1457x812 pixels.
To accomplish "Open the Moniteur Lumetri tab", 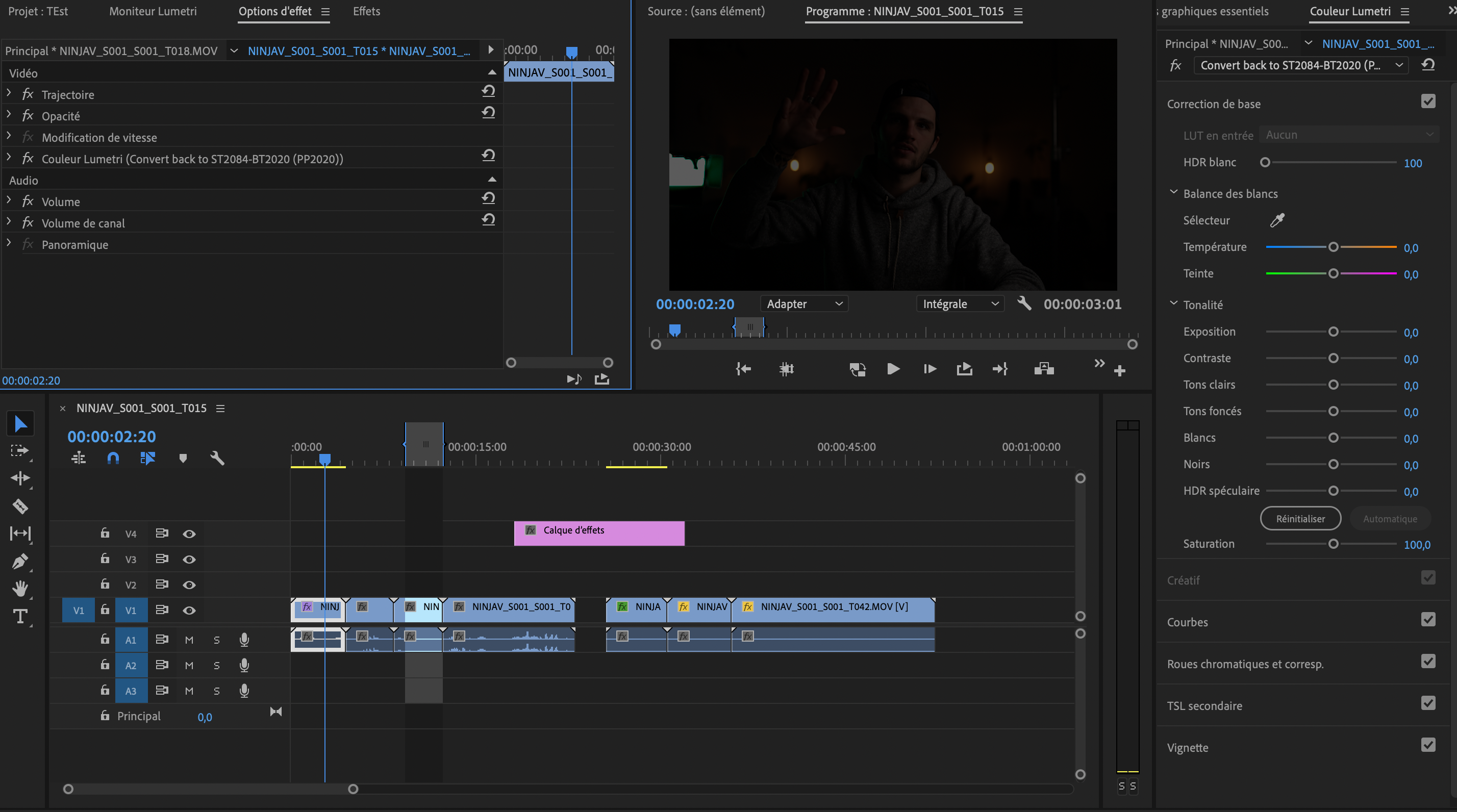I will 153,11.
